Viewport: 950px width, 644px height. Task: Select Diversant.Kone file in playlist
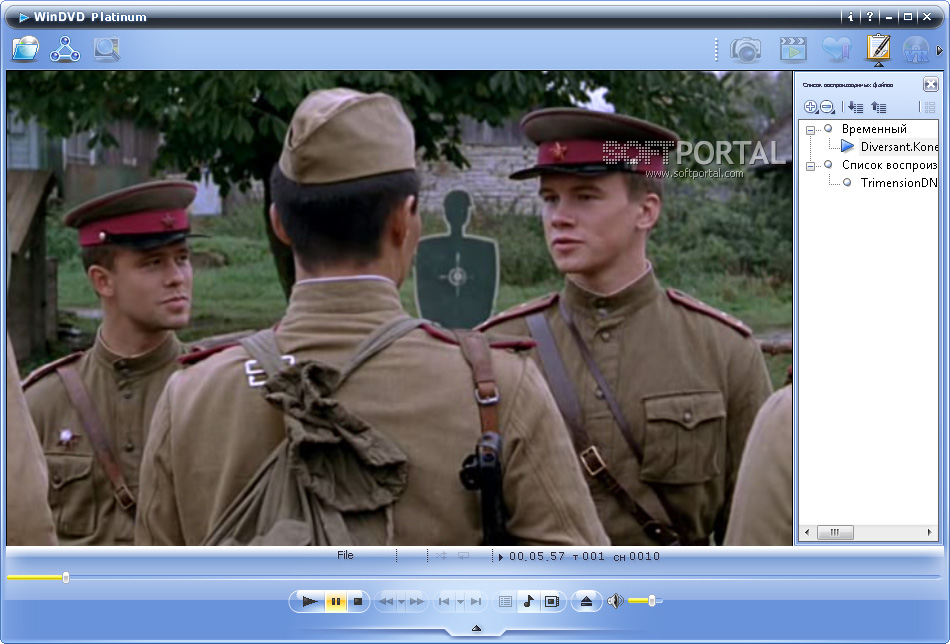tap(899, 147)
